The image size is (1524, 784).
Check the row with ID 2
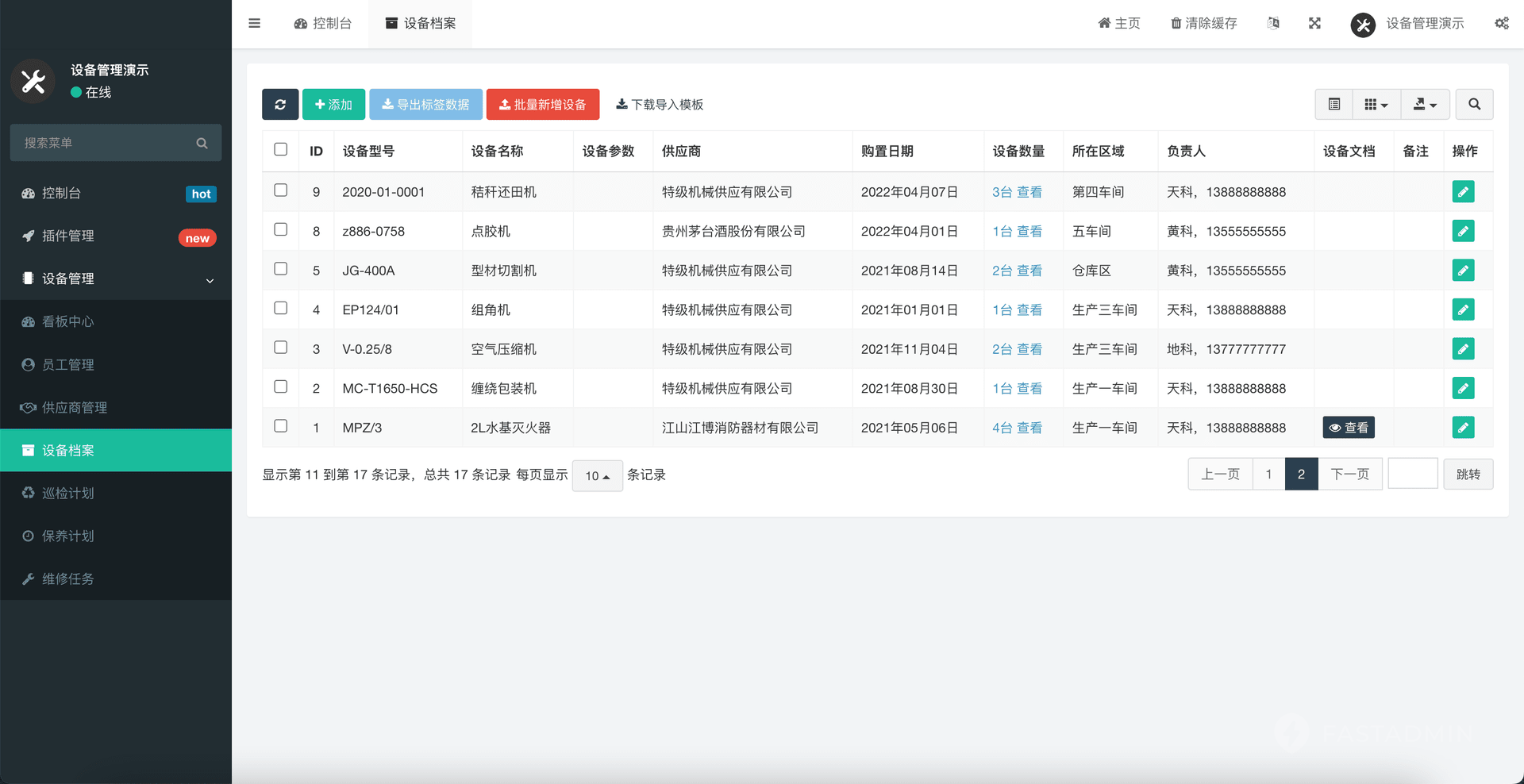pos(280,386)
